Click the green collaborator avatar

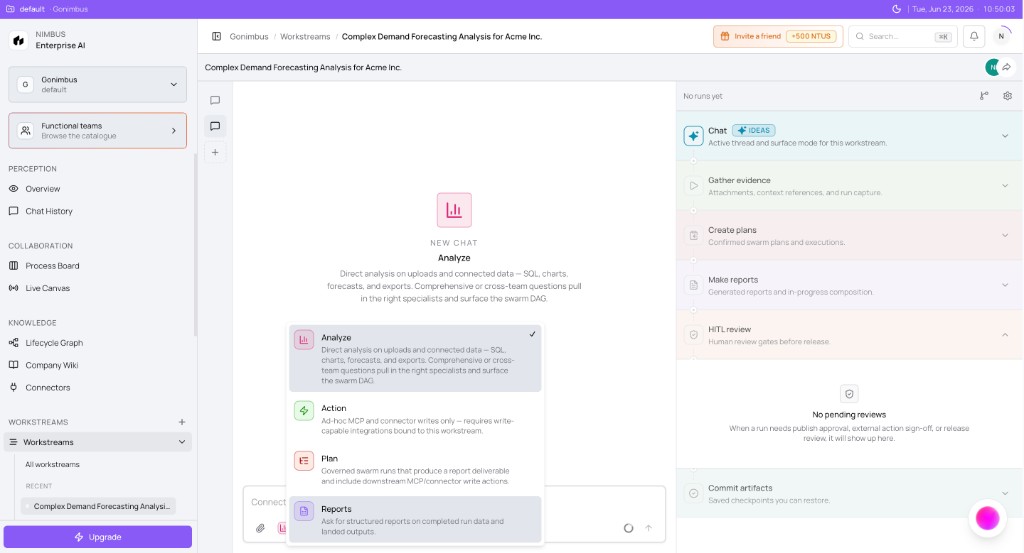[992, 67]
